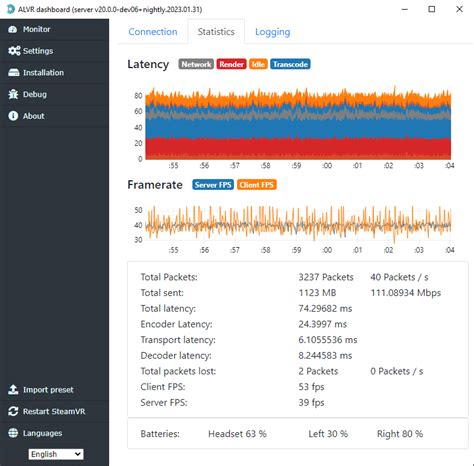Click the Import preset upload icon

[13, 389]
